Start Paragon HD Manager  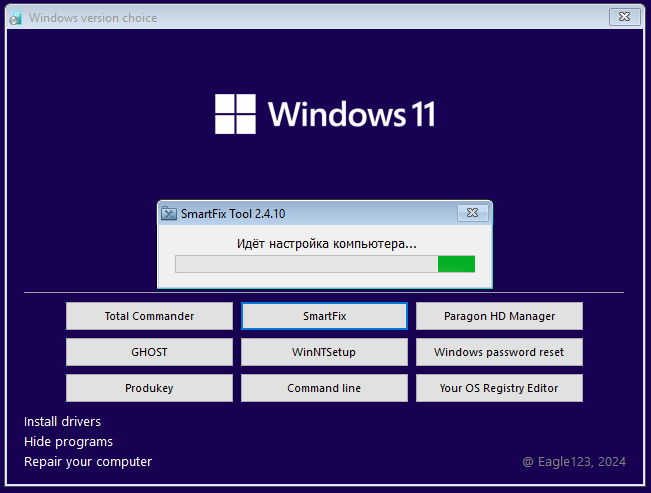[x=499, y=316]
